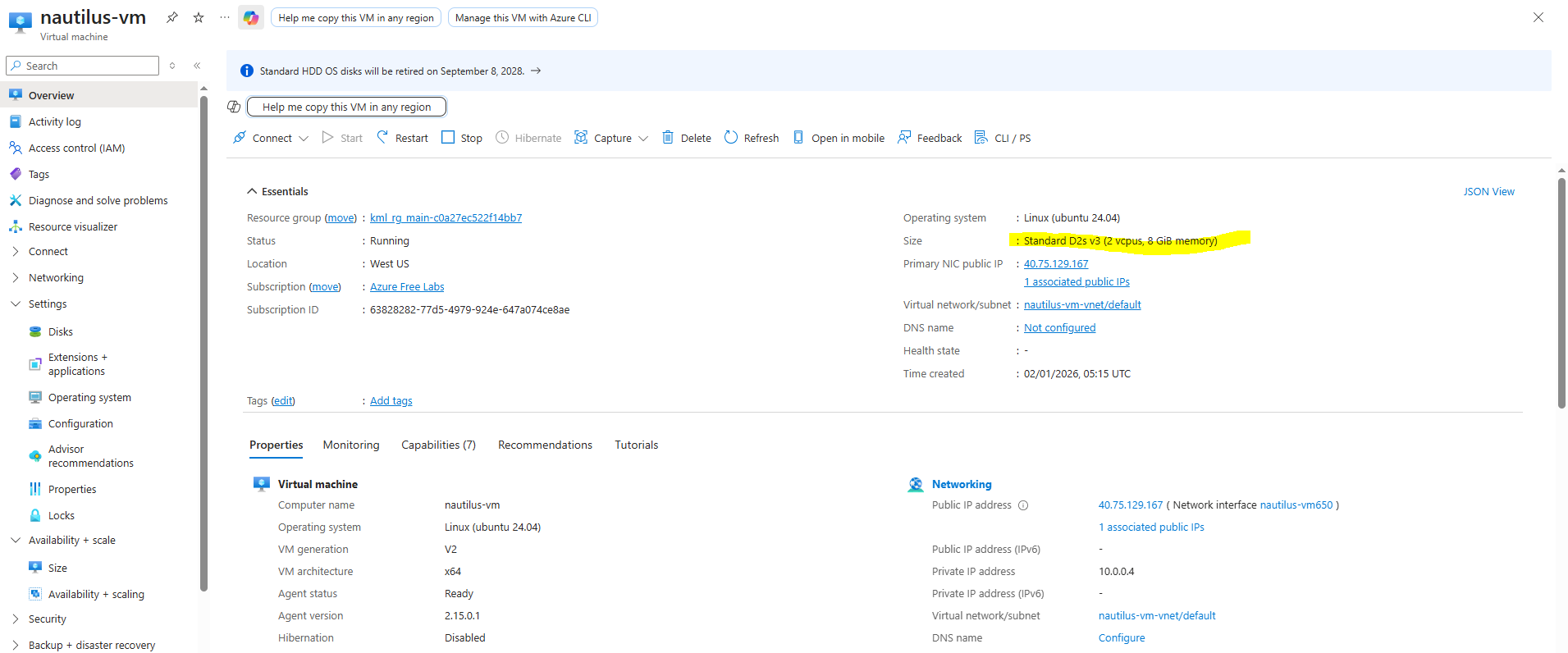
Task: Click Add tags link
Action: pos(391,400)
